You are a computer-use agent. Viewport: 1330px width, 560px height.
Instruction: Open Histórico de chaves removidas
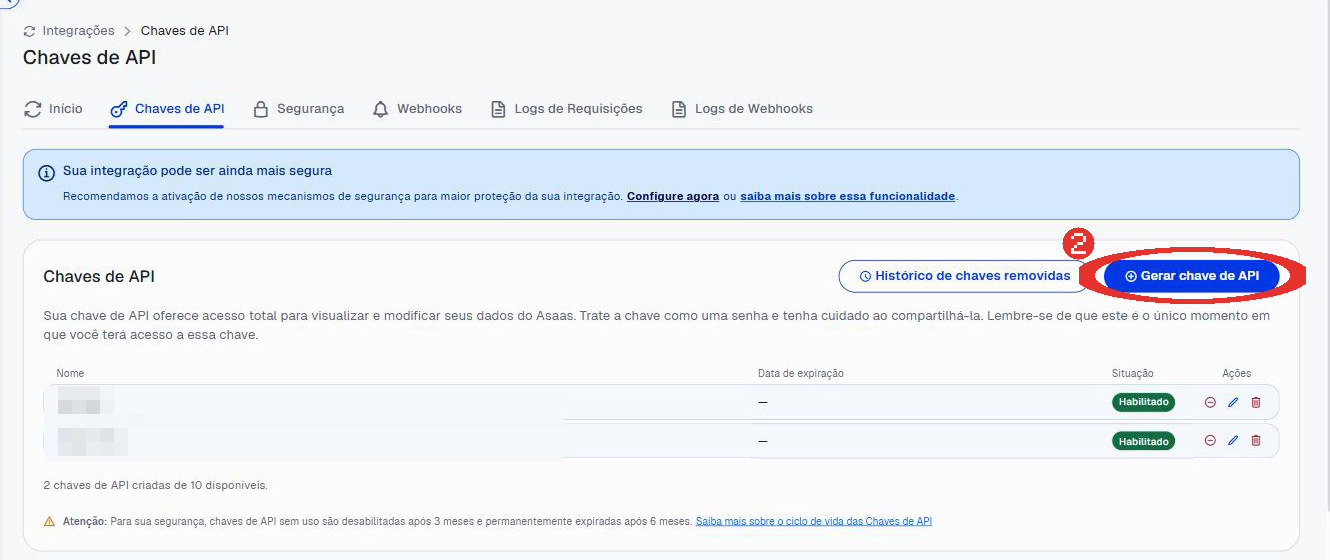[x=963, y=276]
